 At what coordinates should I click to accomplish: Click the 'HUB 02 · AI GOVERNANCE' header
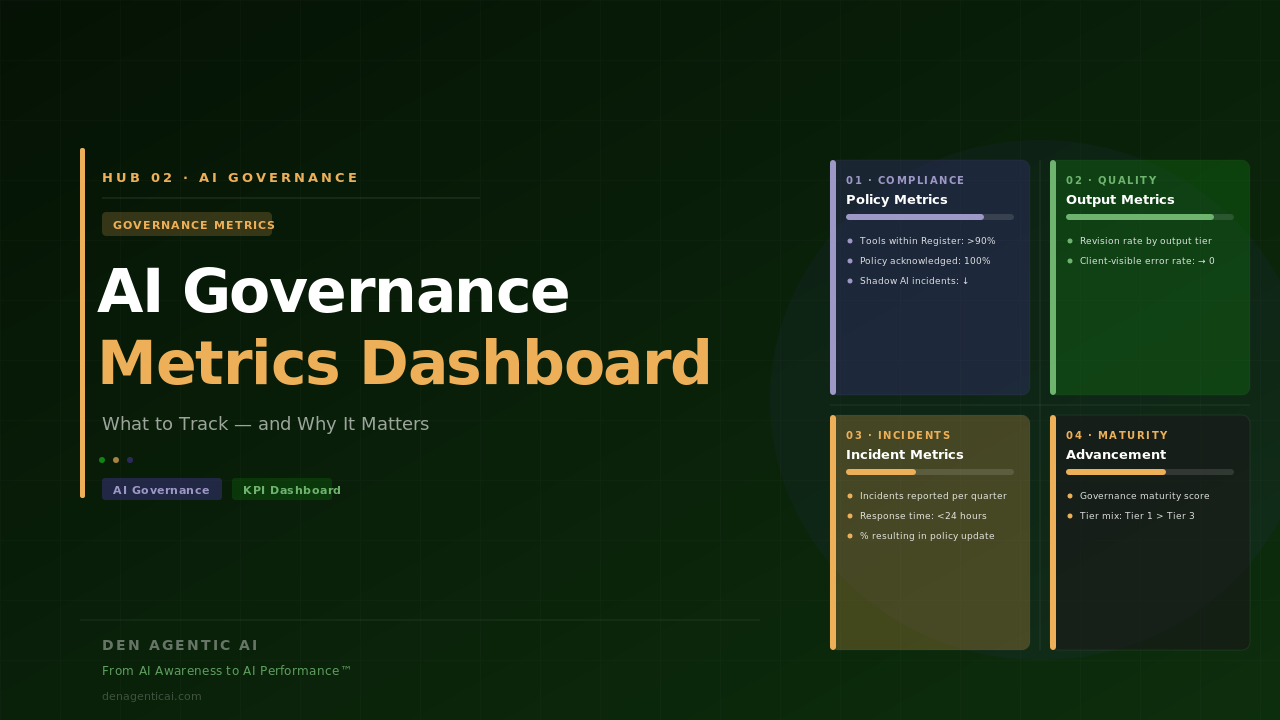230,178
